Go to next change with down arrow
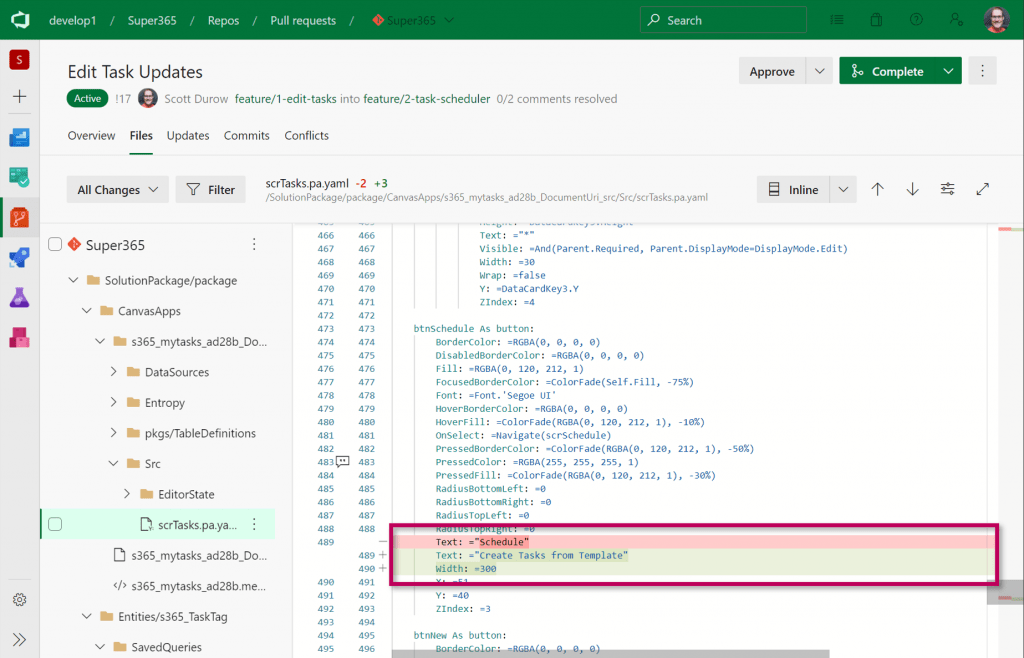Screen dimensions: 1024x658 [x=912, y=189]
